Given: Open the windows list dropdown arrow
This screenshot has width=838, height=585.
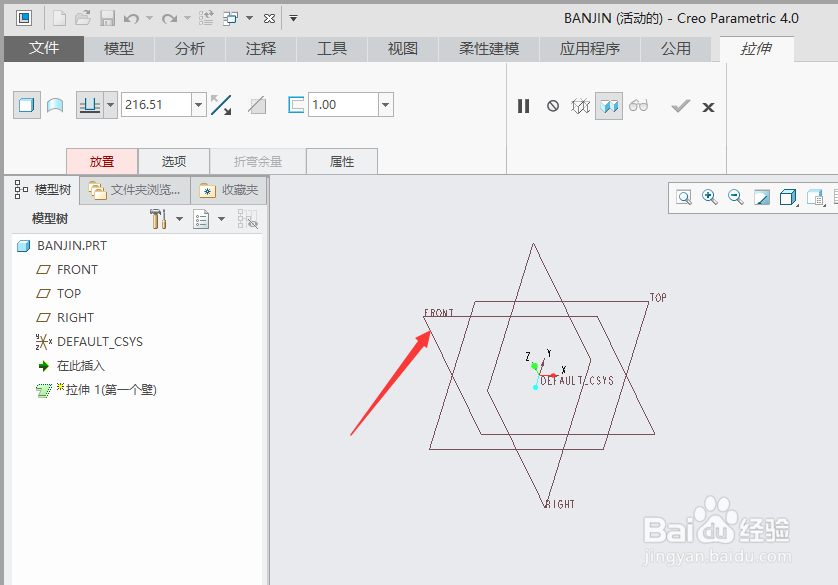Looking at the screenshot, I should 250,19.
